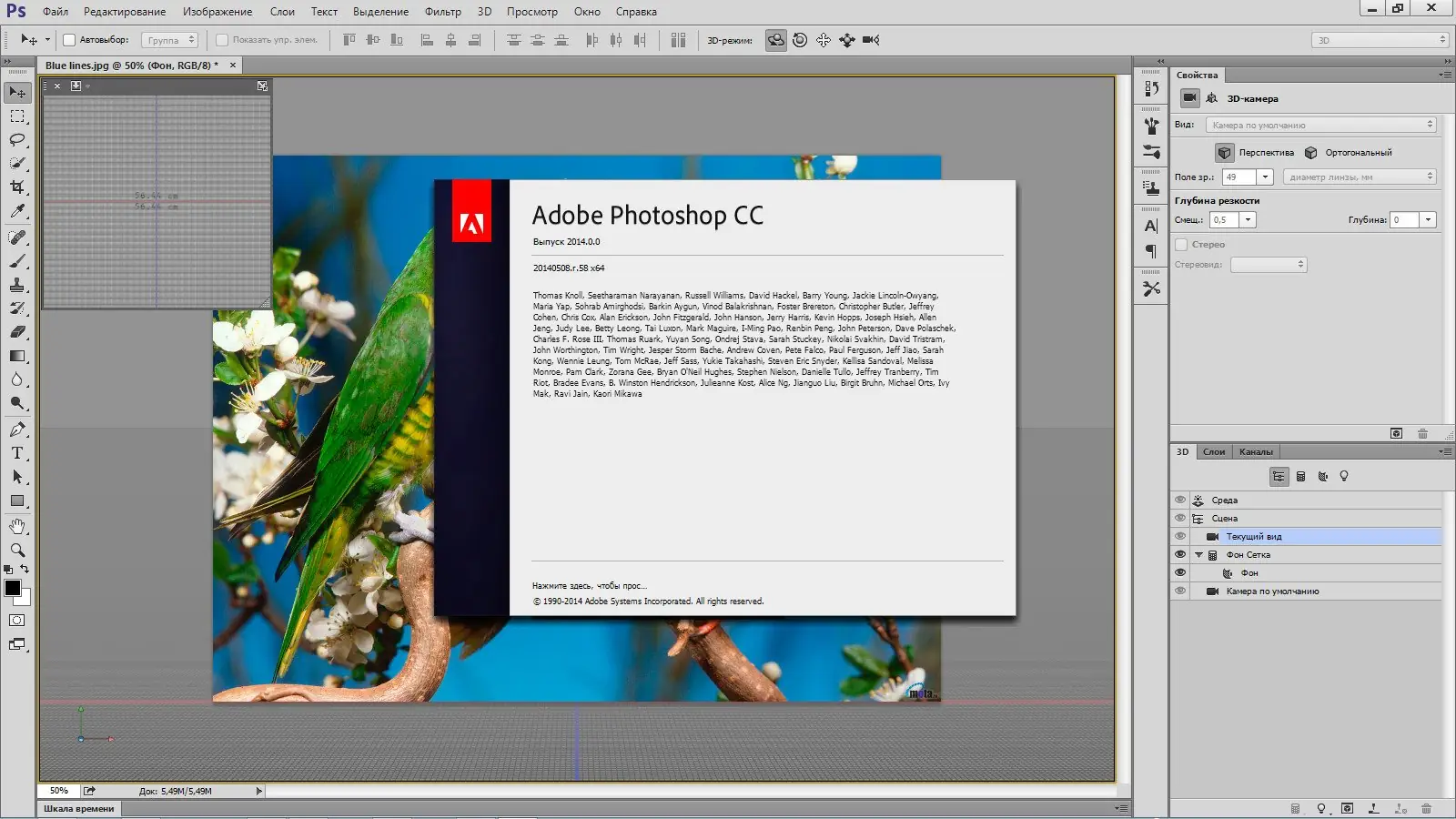This screenshot has height=819, width=1456.
Task: Select the Hand tool
Action: (x=17, y=527)
